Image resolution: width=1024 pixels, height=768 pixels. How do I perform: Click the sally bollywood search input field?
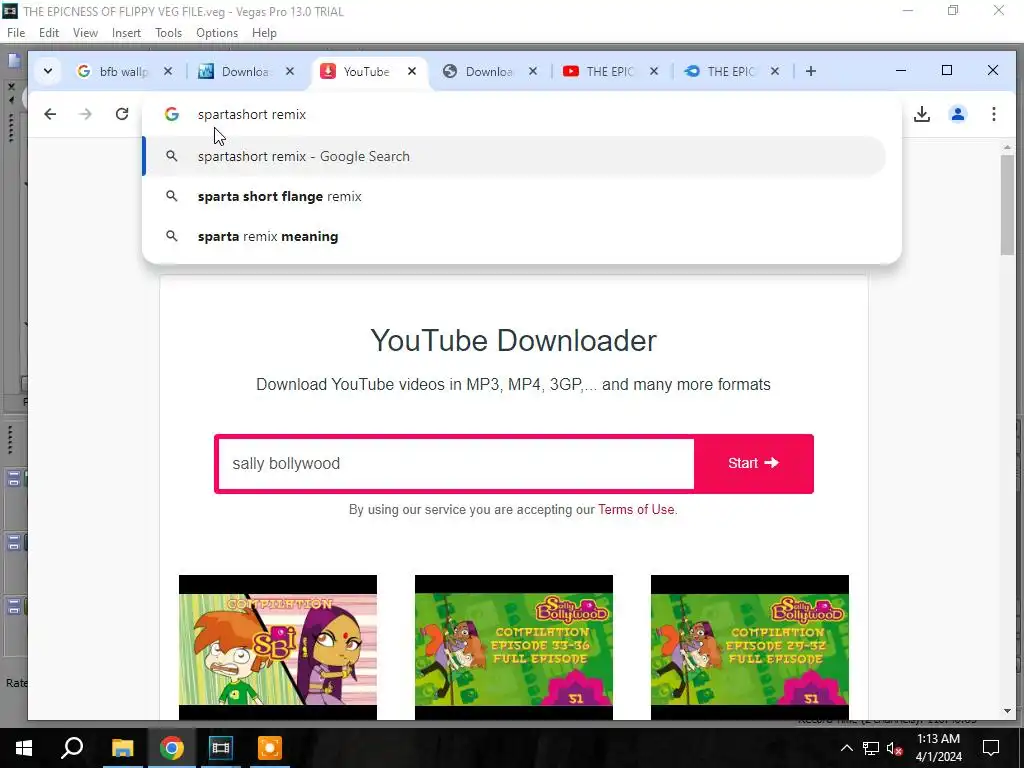(x=456, y=464)
